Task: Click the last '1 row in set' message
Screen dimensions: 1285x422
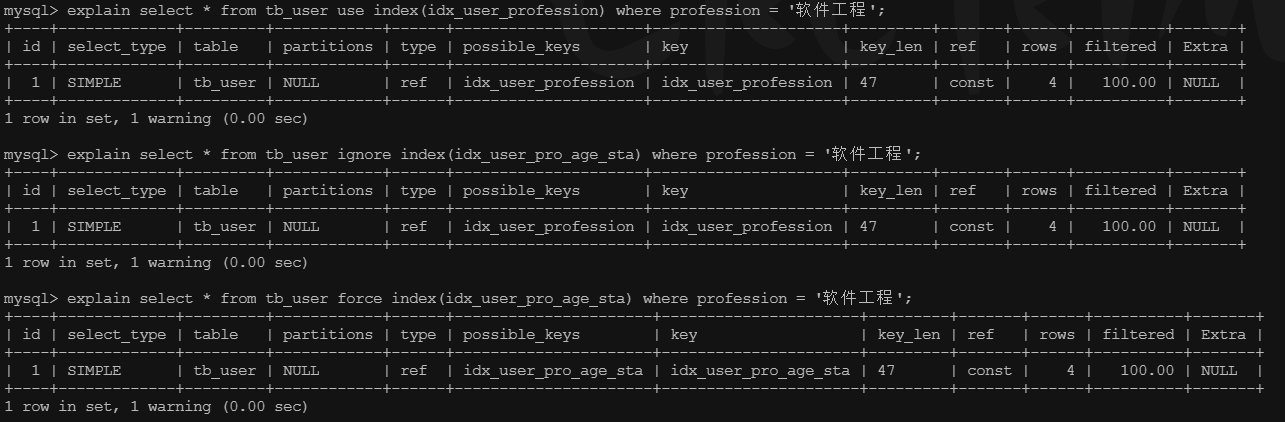Action: pyautogui.click(x=156, y=407)
